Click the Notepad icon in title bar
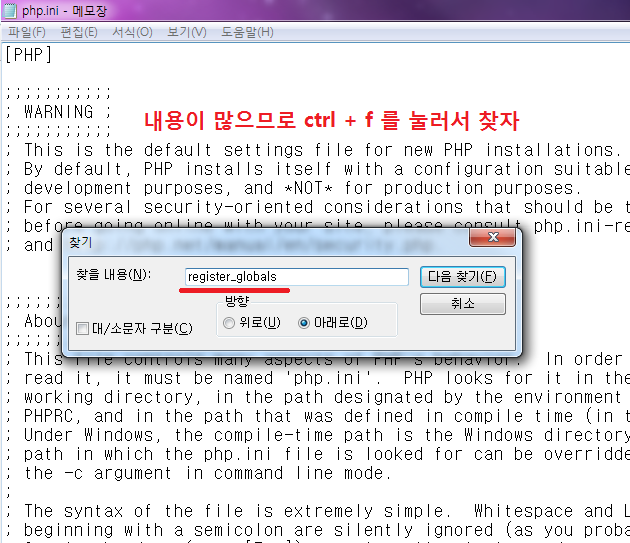This screenshot has width=630, height=543. coord(9,10)
